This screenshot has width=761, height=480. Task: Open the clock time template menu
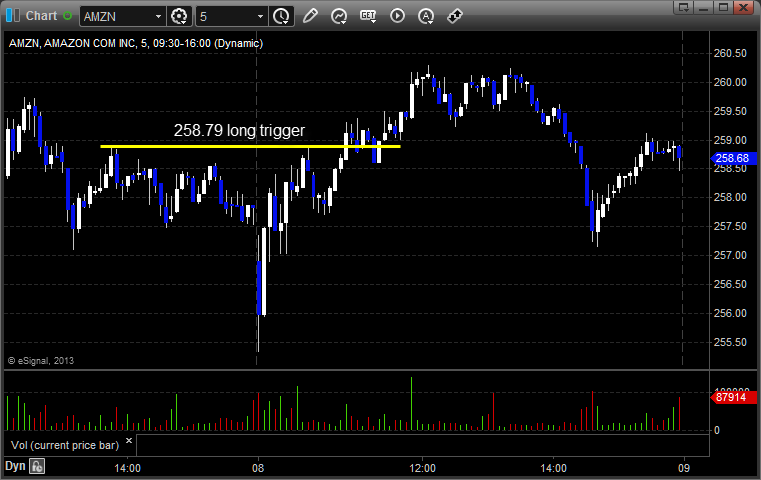pyautogui.click(x=281, y=17)
